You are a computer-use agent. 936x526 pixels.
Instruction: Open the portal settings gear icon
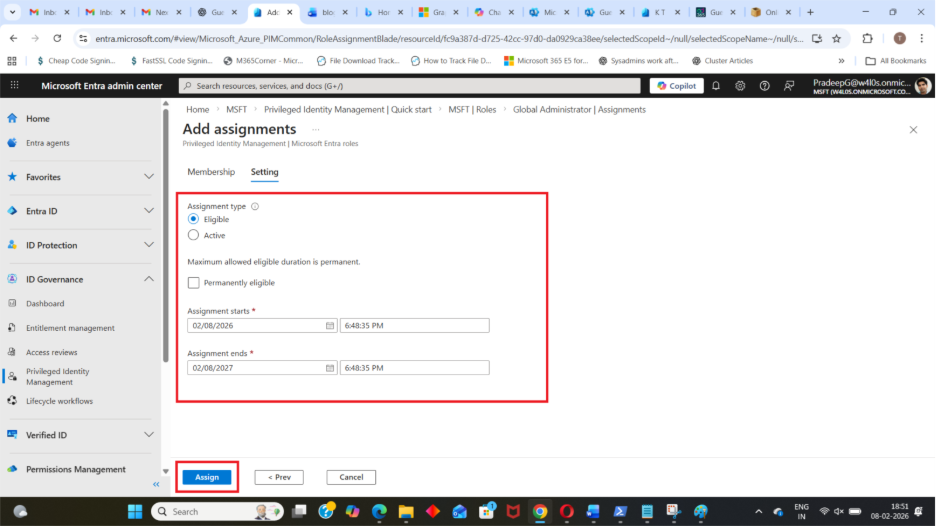click(740, 86)
